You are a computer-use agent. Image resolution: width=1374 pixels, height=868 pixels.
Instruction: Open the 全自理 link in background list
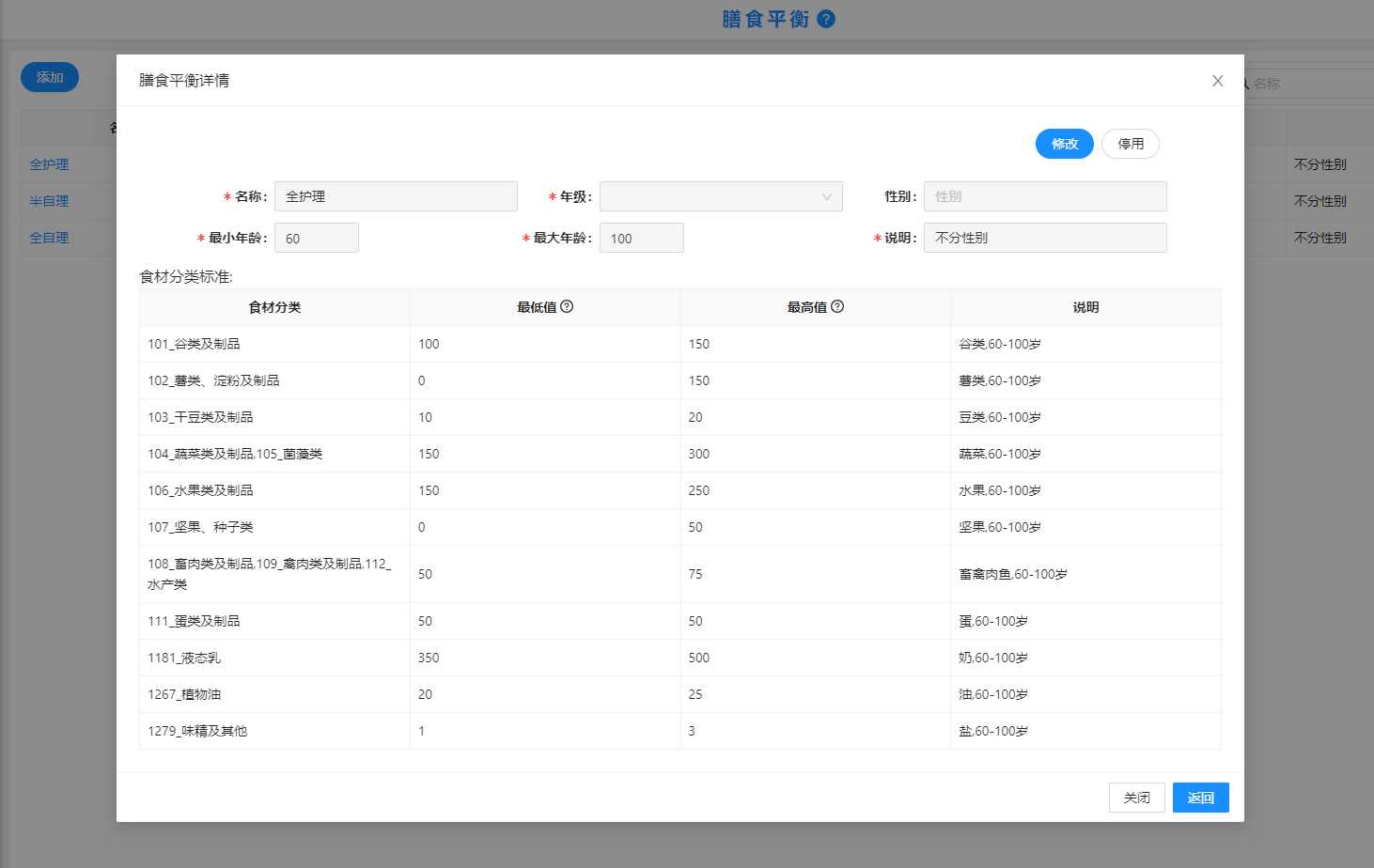49,238
